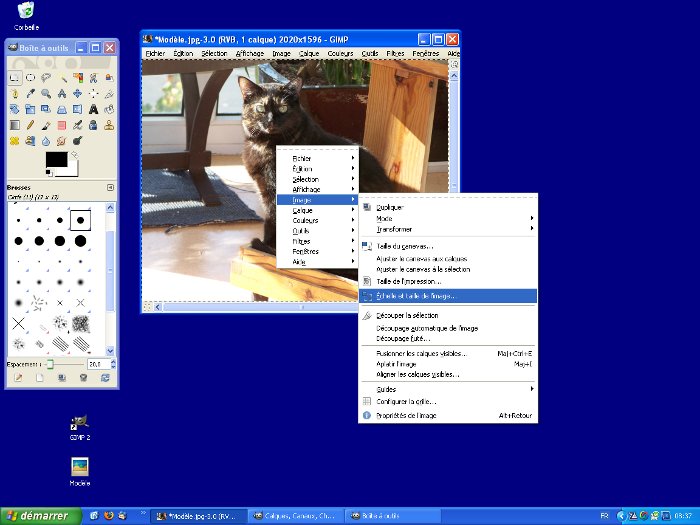
Task: Choose Taille du canevas menu entry
Action: 448,246
